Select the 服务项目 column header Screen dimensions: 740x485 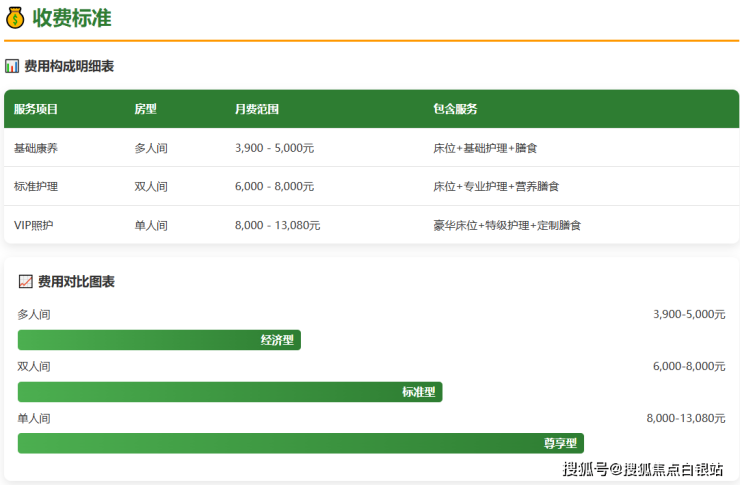(36, 109)
